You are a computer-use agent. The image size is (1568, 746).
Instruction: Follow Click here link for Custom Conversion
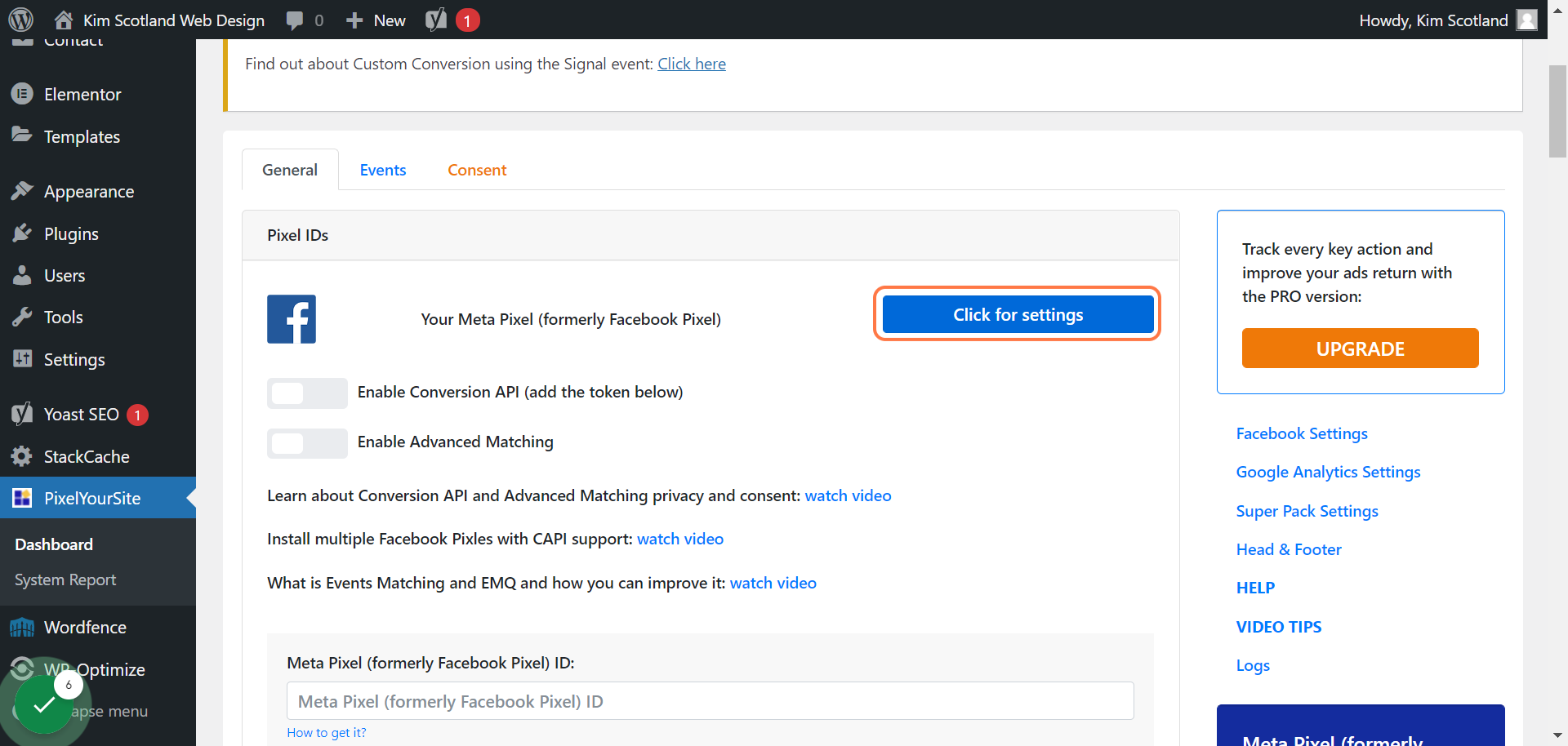[x=692, y=64]
